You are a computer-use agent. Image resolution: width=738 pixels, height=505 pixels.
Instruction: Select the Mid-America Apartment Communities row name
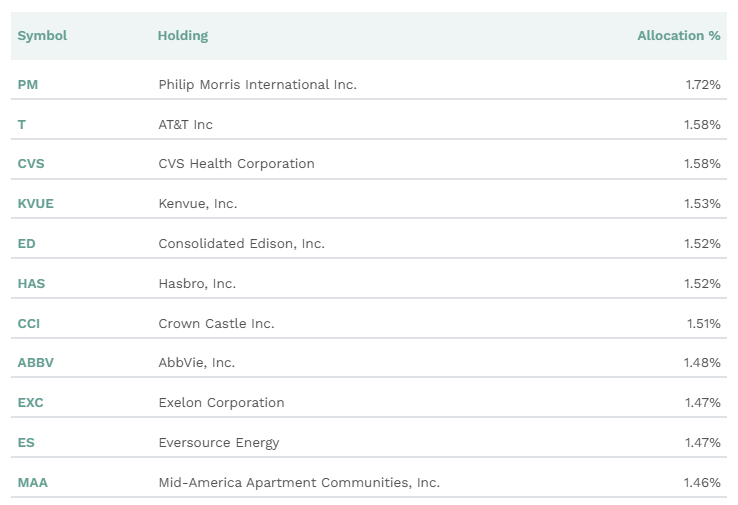(x=298, y=482)
